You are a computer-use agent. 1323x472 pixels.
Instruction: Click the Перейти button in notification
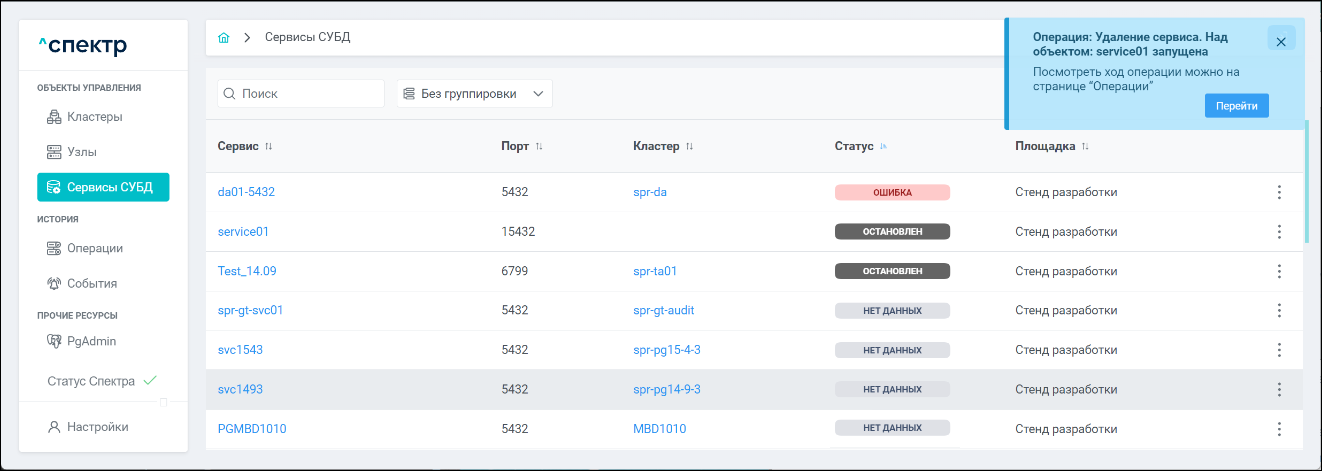pos(1236,106)
